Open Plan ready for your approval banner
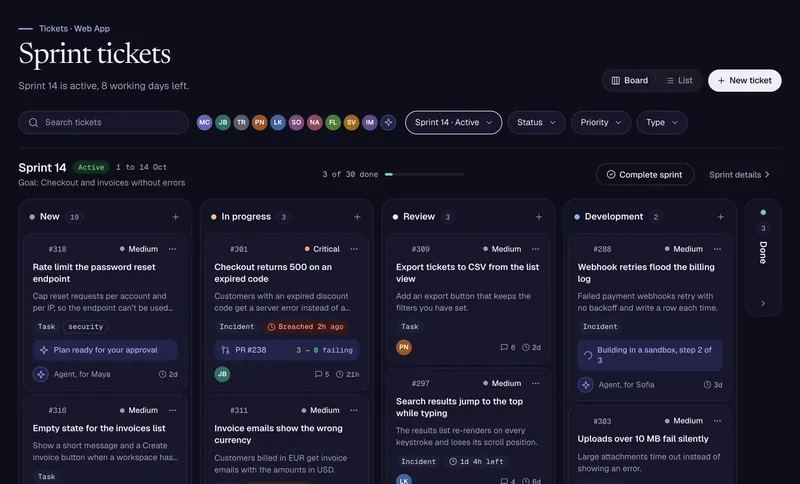This screenshot has width=800, height=484. [105, 350]
